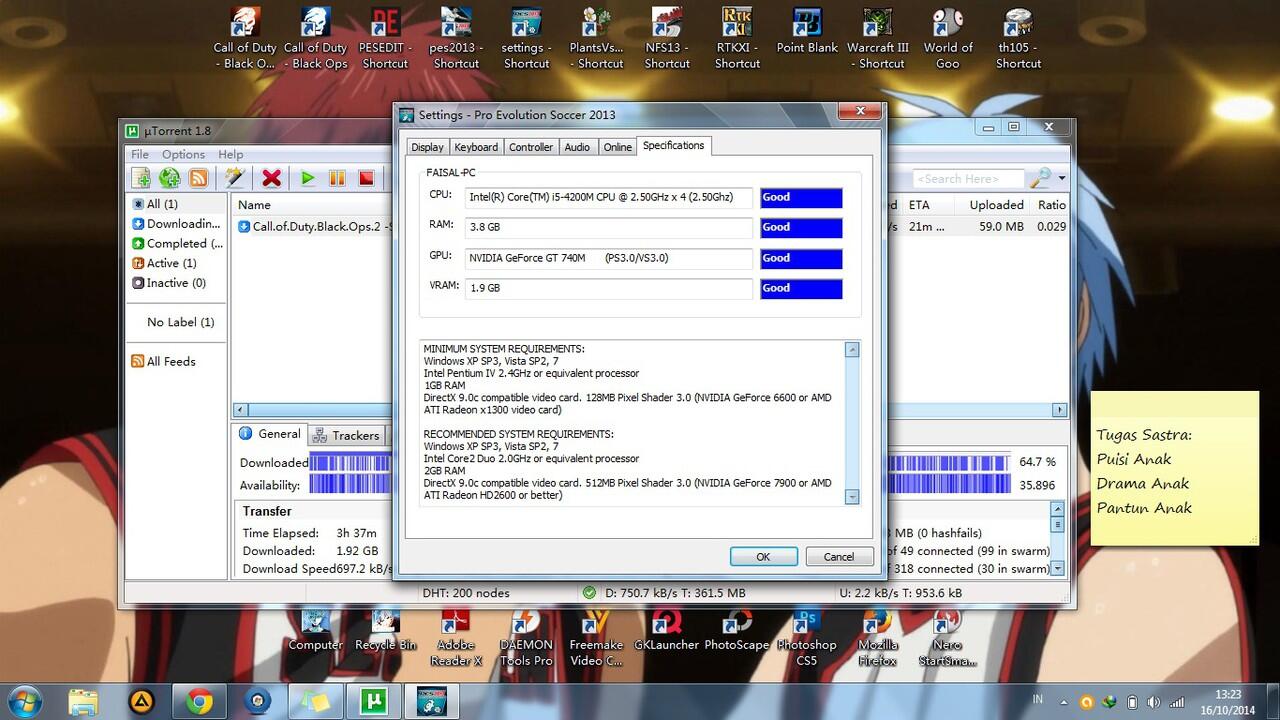Image resolution: width=1280 pixels, height=720 pixels.
Task: Open PlantsVs shortcut desktop icon
Action: [x=597, y=39]
